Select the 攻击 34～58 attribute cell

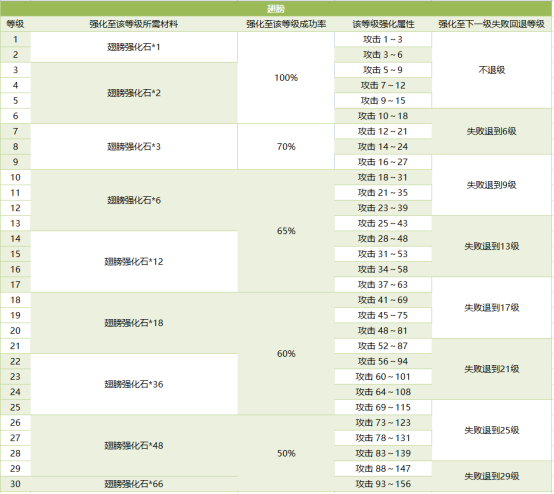coord(383,269)
